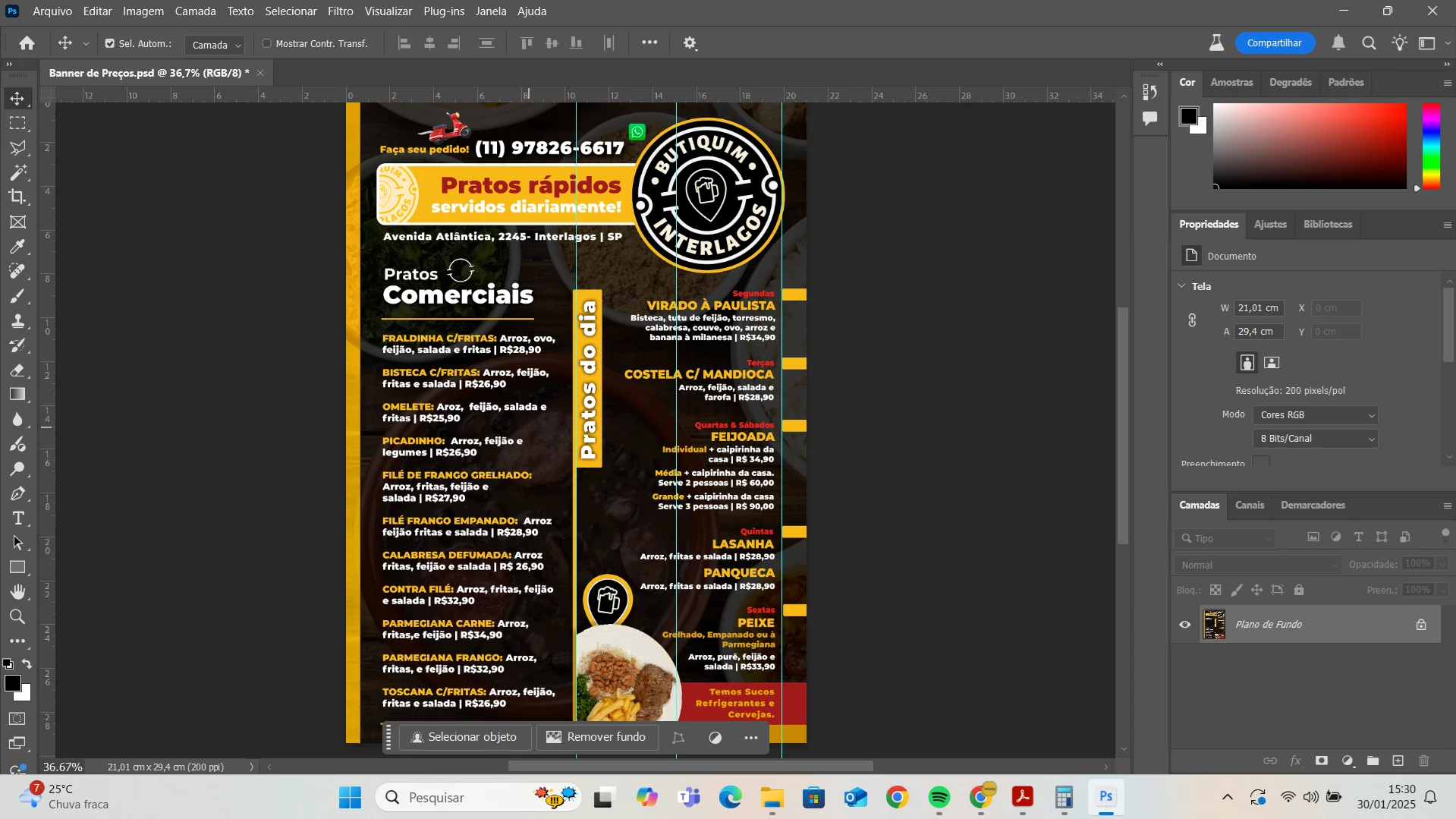Image resolution: width=1456 pixels, height=819 pixels.
Task: Open the layer Tipo filter dropdown
Action: click(x=1225, y=538)
